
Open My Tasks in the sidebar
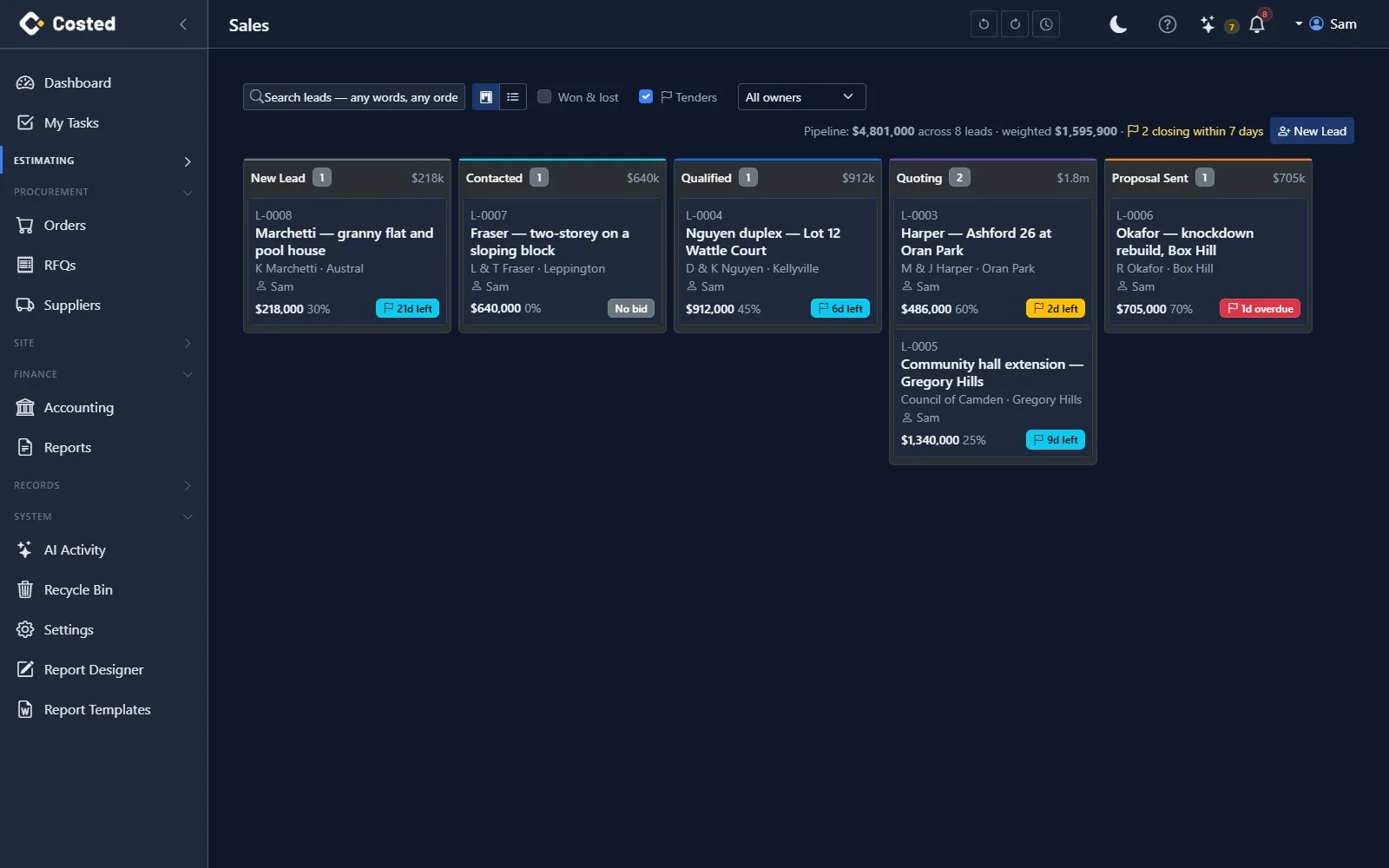(103, 123)
